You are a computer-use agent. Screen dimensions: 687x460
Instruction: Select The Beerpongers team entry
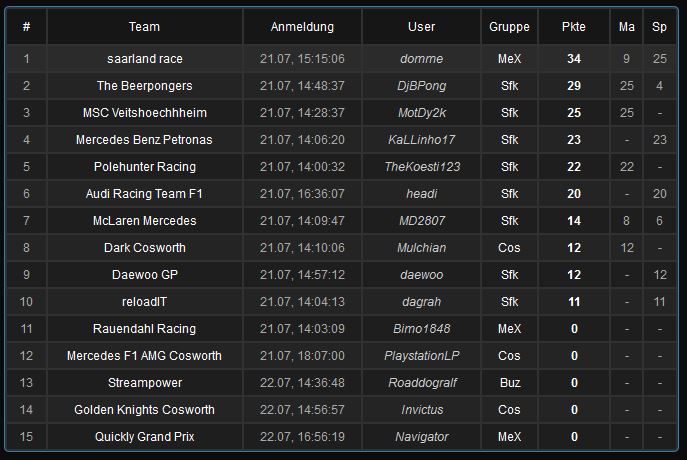pyautogui.click(x=145, y=86)
